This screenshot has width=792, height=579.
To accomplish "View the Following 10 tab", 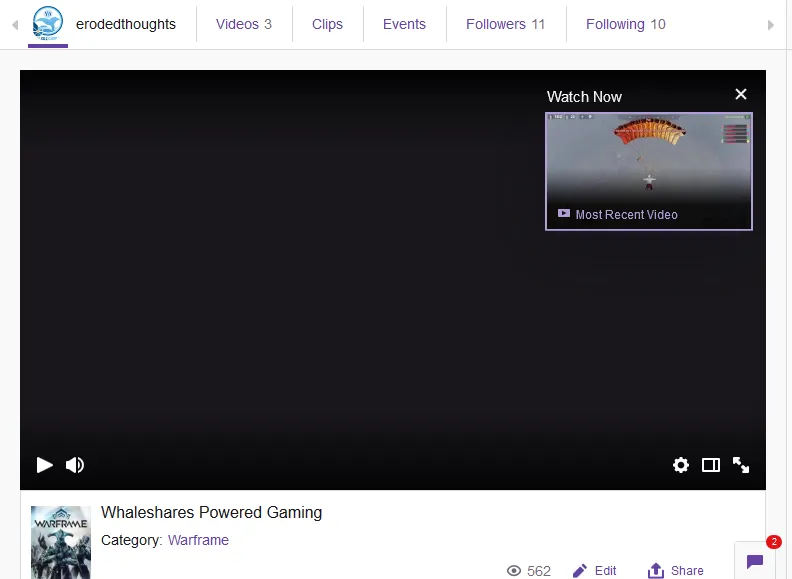I will point(625,24).
